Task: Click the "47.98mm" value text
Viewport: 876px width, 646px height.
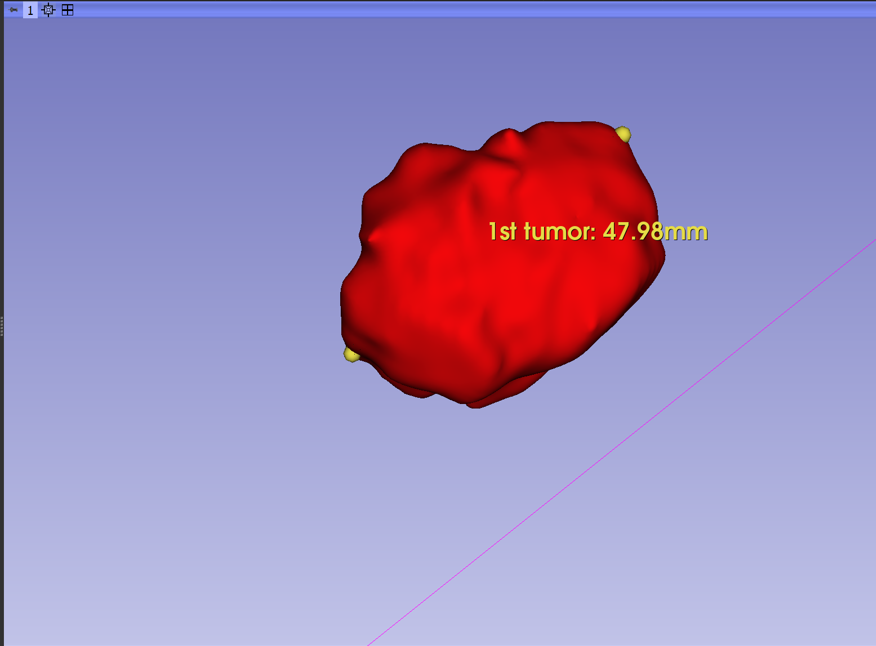Action: coord(655,231)
